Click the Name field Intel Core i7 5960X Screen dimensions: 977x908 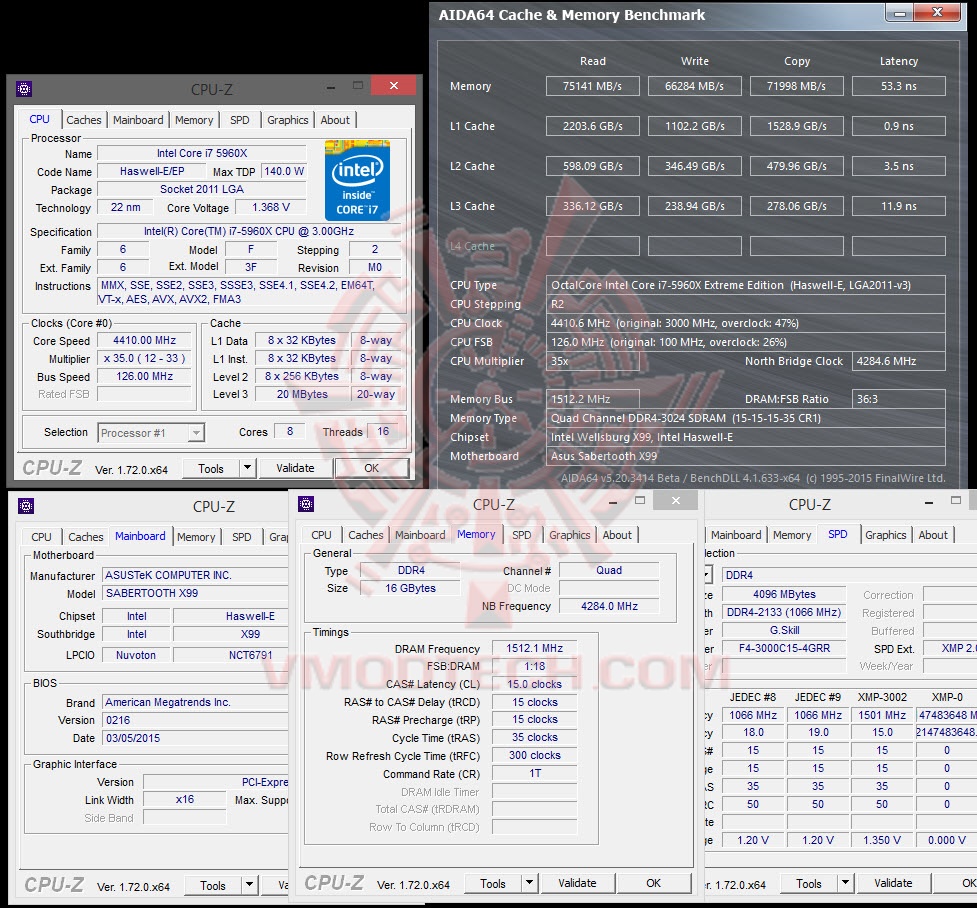point(202,153)
